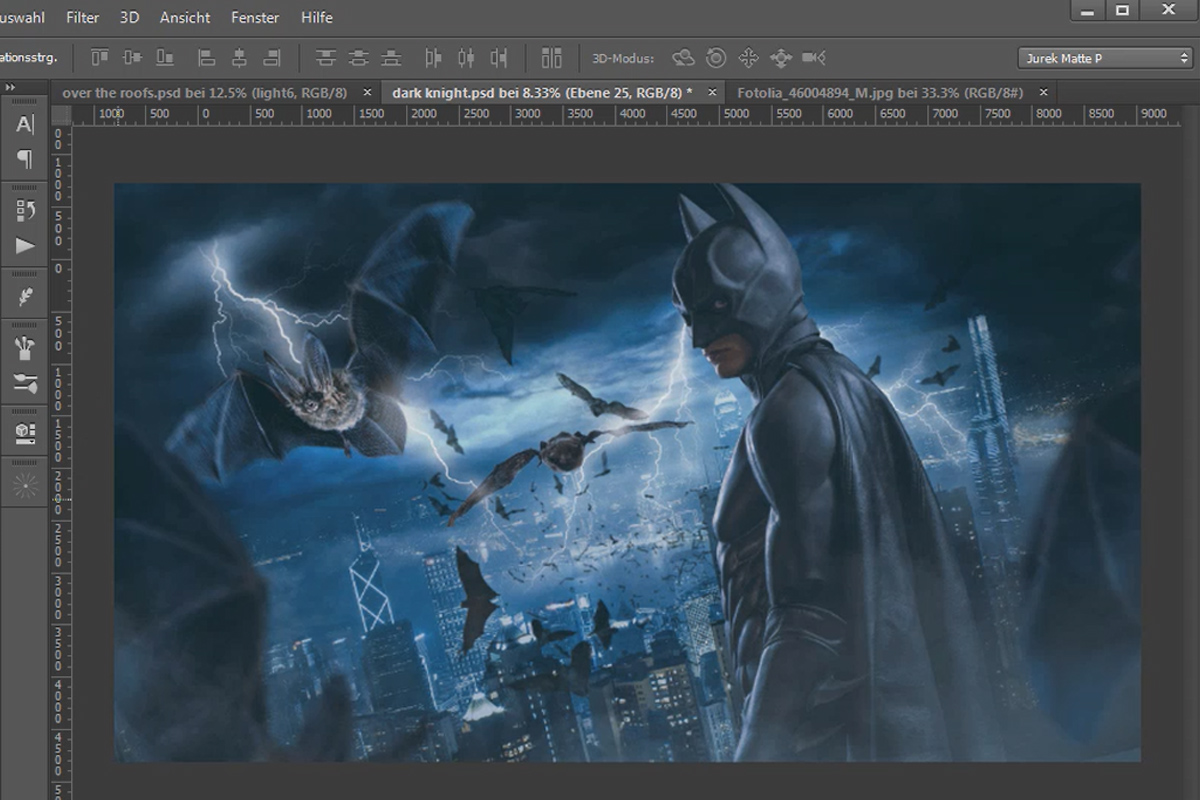Close the Fotolia_46004894_M.jpg document tab
Image resolution: width=1200 pixels, height=800 pixels.
tap(1044, 92)
